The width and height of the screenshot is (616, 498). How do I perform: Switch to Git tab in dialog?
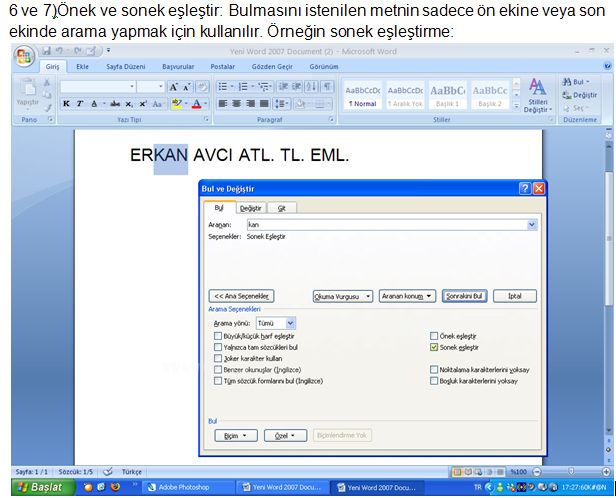click(x=282, y=208)
